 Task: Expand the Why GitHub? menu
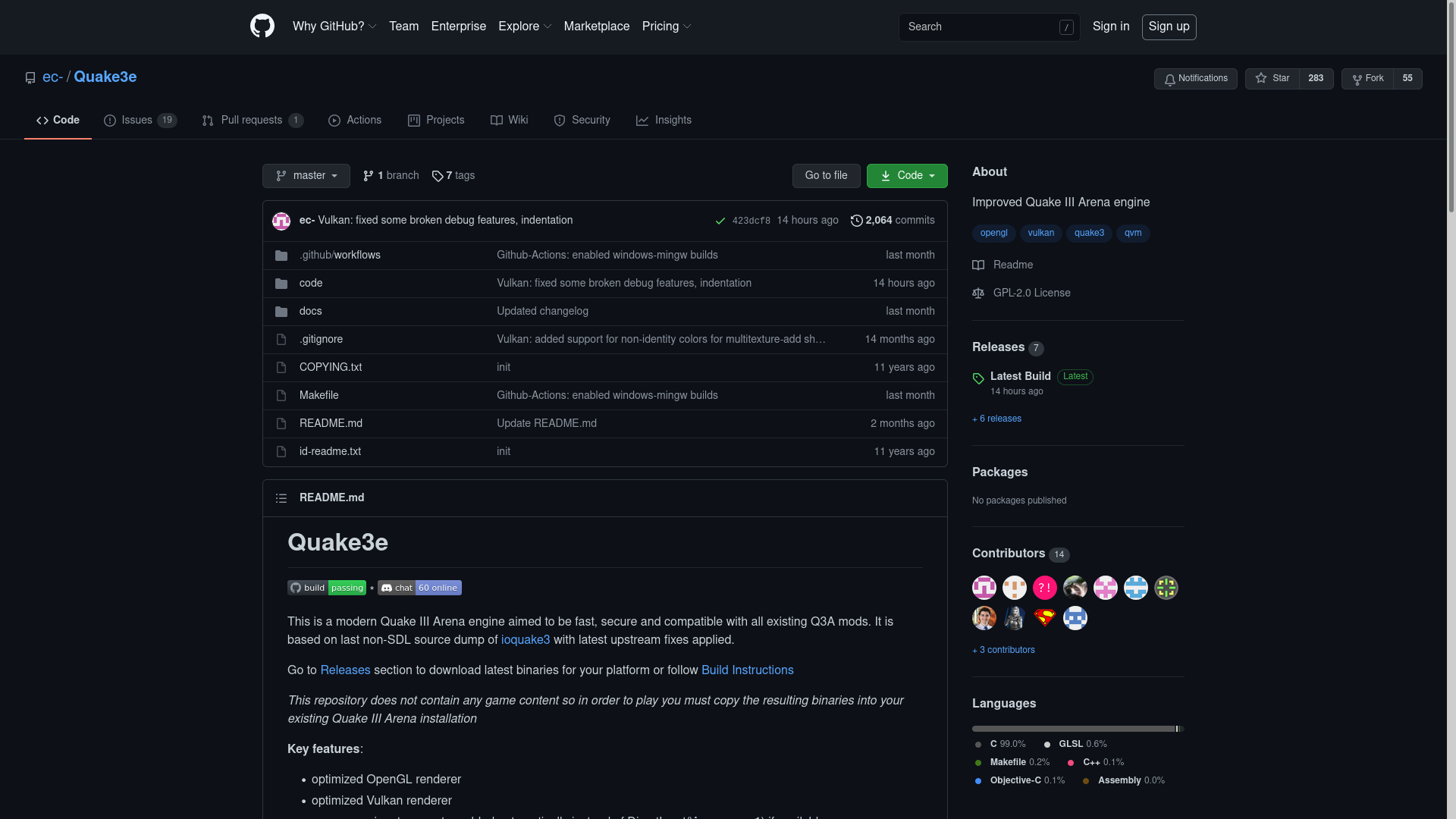334,27
